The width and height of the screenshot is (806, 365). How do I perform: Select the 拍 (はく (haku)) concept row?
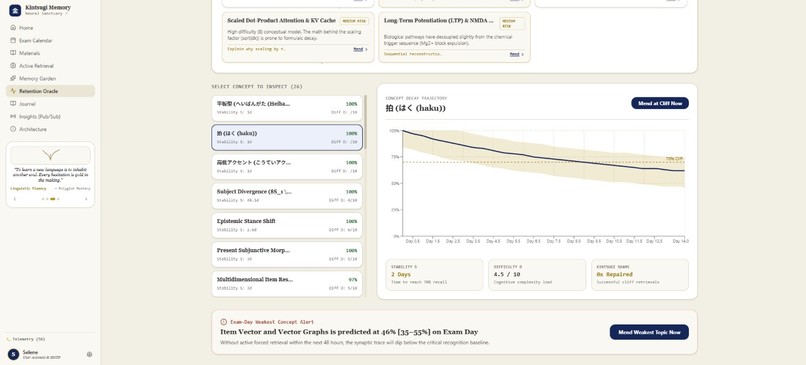[x=287, y=137]
